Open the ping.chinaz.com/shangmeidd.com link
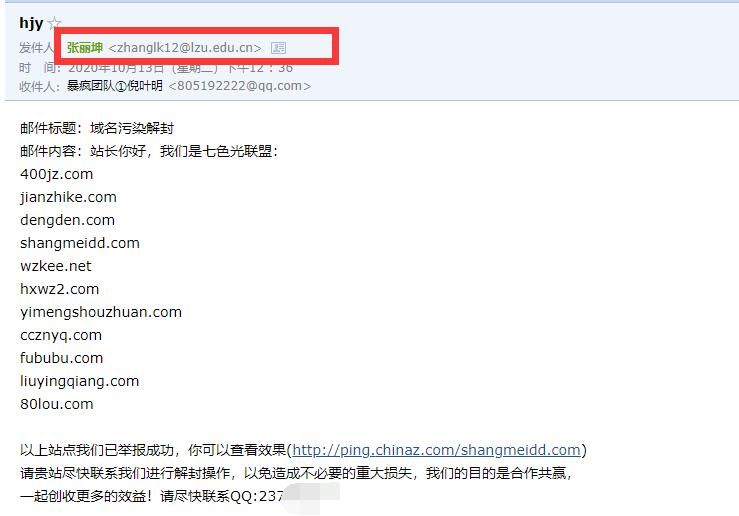 pyautogui.click(x=436, y=450)
